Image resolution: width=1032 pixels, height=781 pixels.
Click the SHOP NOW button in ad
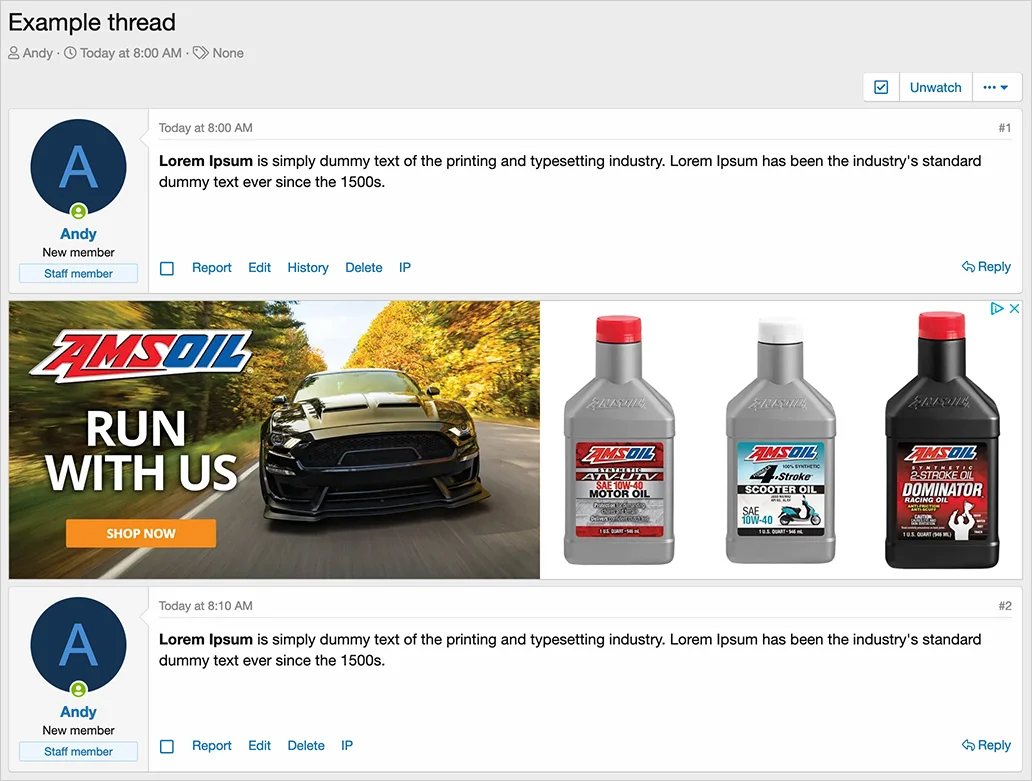[141, 533]
